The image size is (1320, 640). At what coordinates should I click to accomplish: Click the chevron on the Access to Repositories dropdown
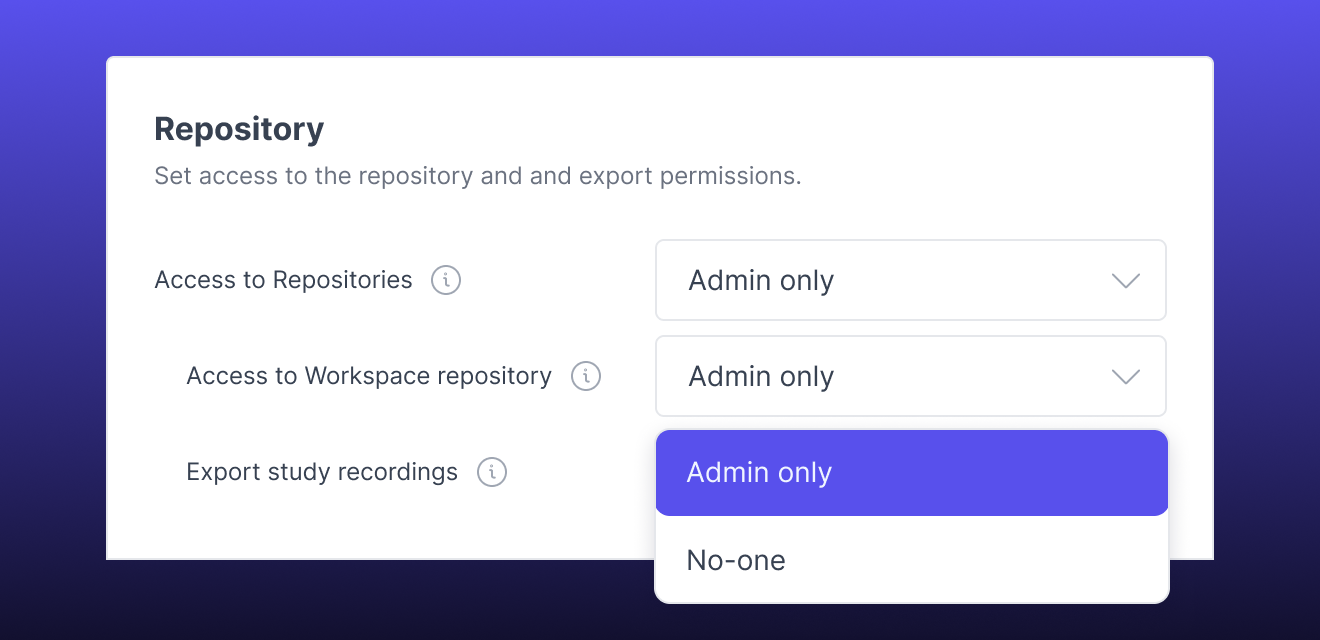click(1126, 281)
